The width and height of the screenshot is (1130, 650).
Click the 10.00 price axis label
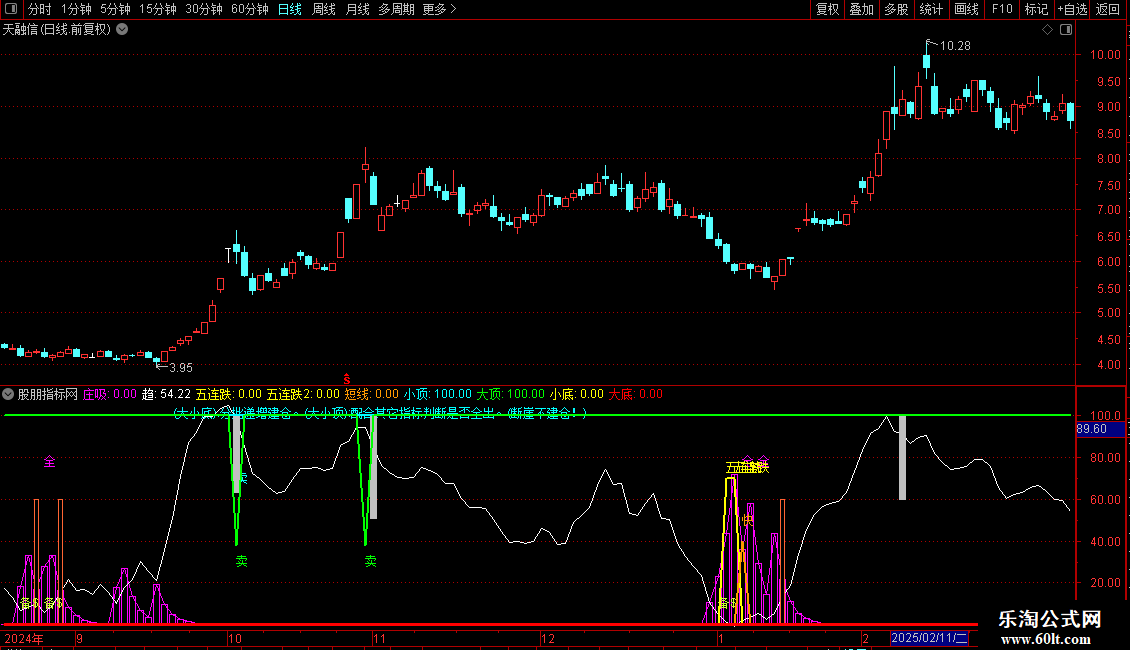click(x=1105, y=55)
